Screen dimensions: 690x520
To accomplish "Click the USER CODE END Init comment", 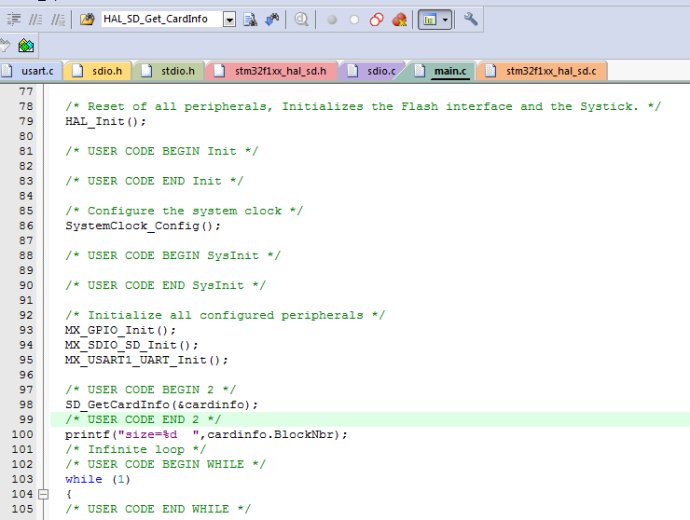I will click(x=154, y=181).
